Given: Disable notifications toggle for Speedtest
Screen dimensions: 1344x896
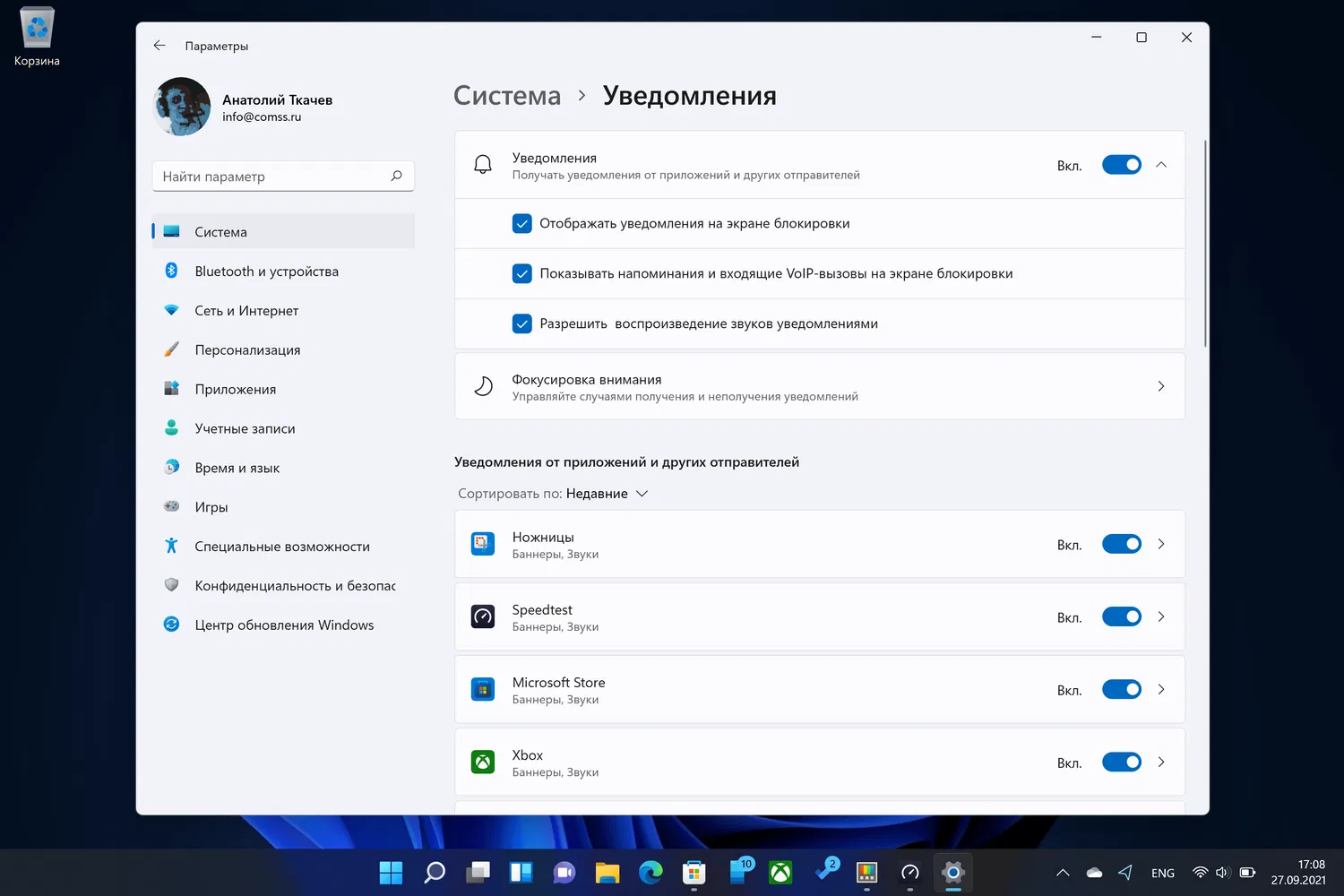Looking at the screenshot, I should click(x=1121, y=616).
